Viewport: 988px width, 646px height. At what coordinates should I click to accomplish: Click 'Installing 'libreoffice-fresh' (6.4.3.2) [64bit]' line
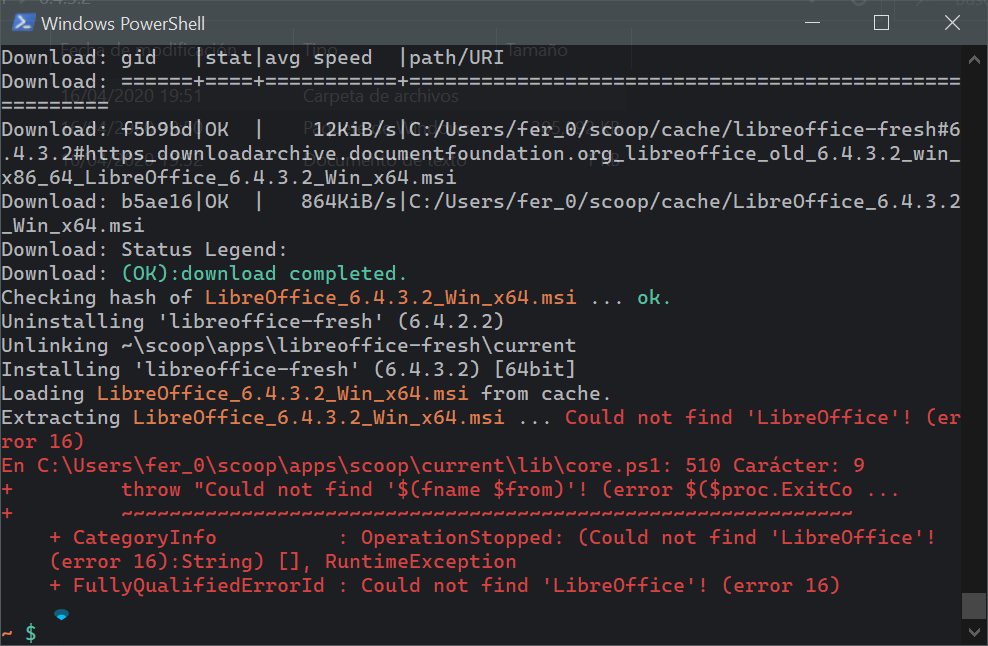[x=289, y=369]
